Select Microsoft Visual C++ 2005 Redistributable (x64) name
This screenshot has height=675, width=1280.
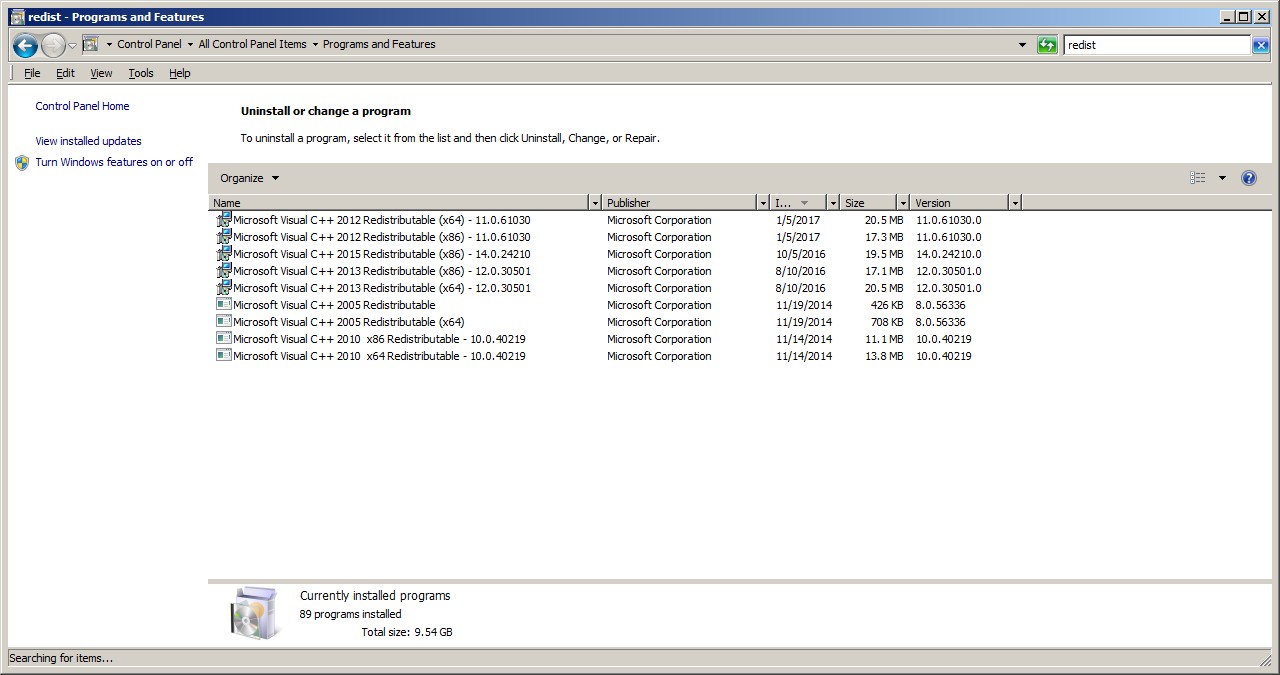[x=349, y=322]
